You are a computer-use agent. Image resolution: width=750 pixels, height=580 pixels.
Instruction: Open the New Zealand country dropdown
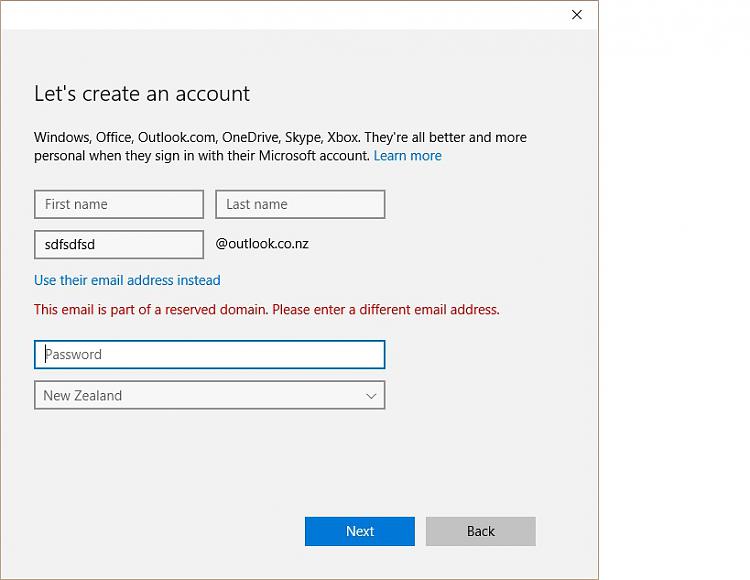[x=210, y=395]
